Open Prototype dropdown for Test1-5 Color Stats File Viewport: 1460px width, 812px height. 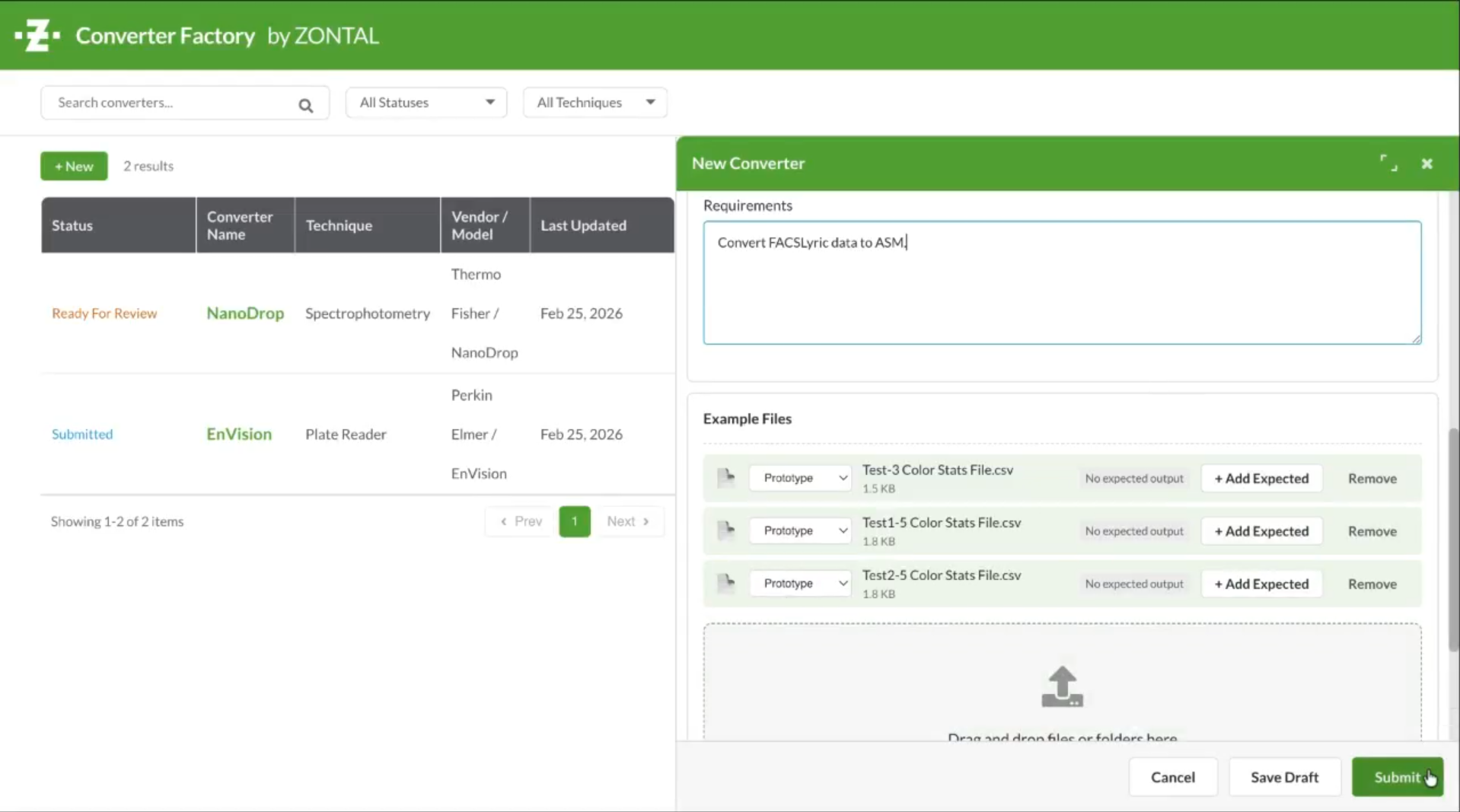[x=800, y=530]
